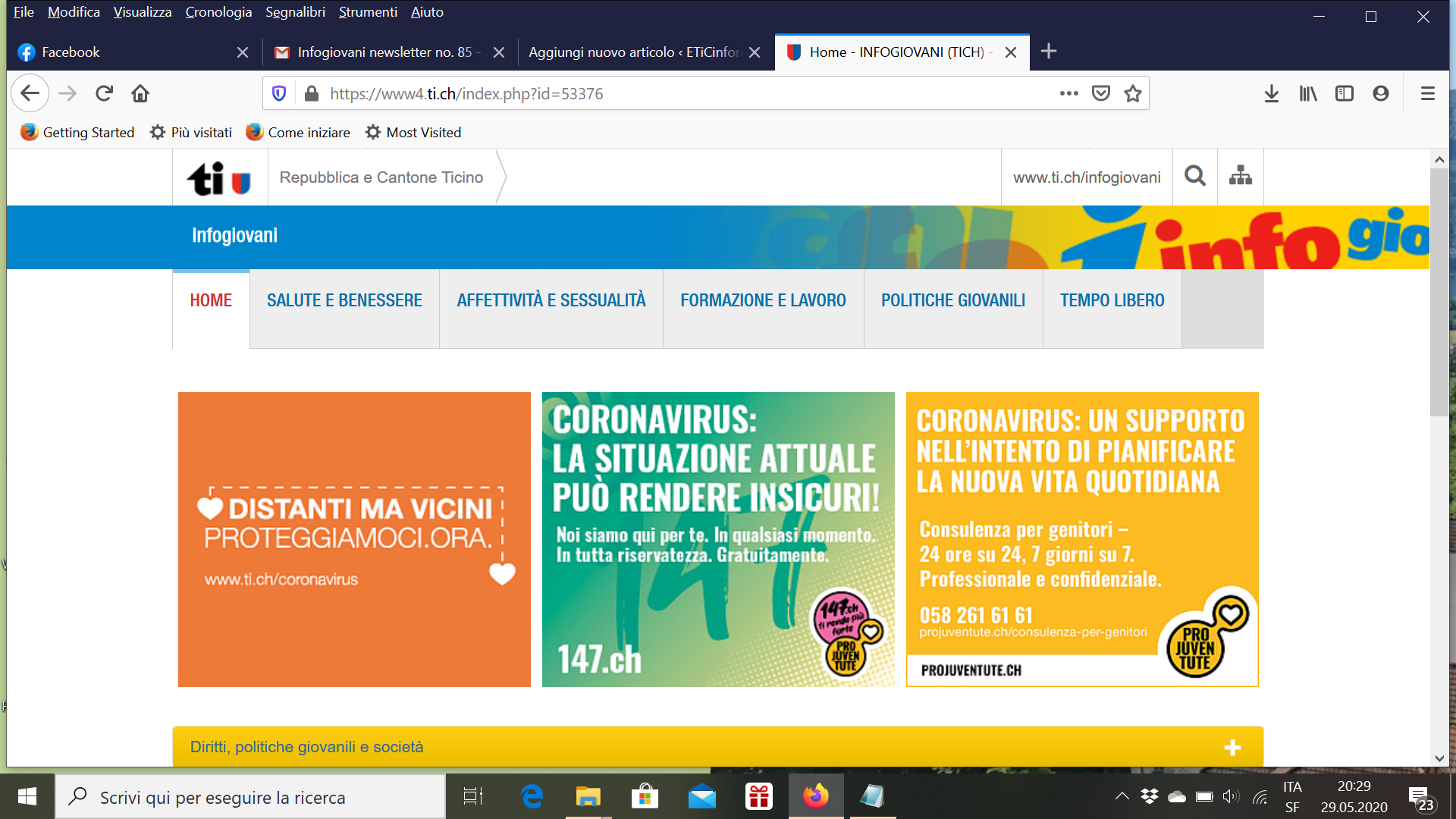This screenshot has width=1456, height=819.
Task: Toggle the sidebar view
Action: pyautogui.click(x=1345, y=93)
